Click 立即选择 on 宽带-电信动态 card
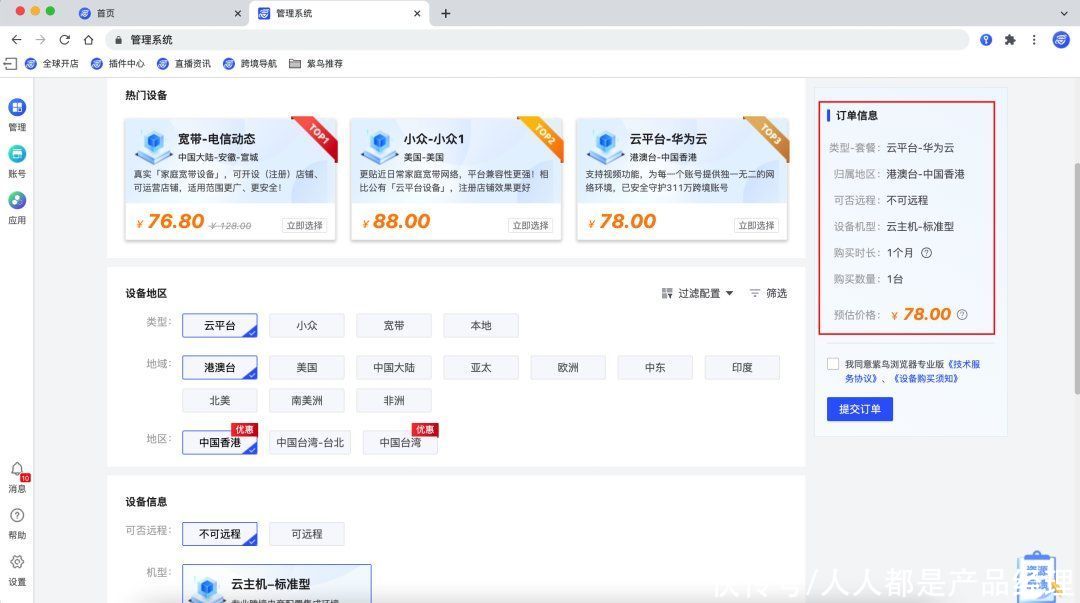Viewport: 1080px width, 603px height. (304, 225)
